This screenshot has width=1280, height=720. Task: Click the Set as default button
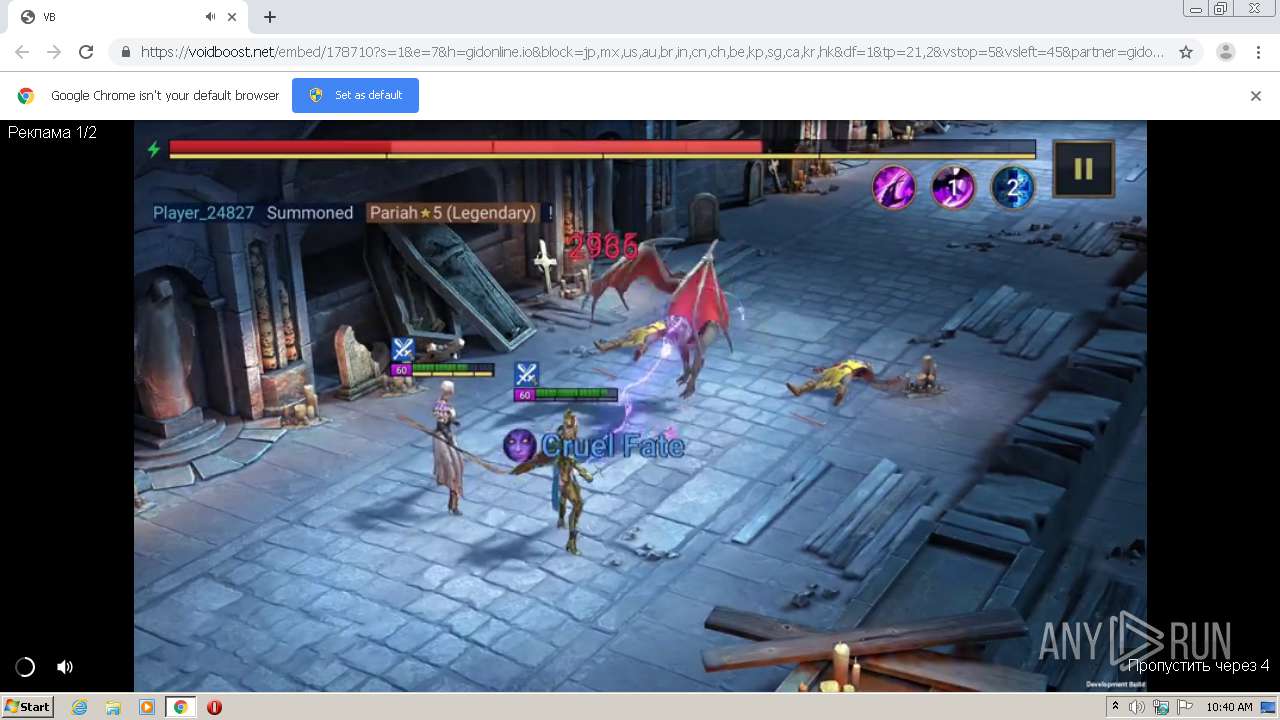[x=355, y=95]
